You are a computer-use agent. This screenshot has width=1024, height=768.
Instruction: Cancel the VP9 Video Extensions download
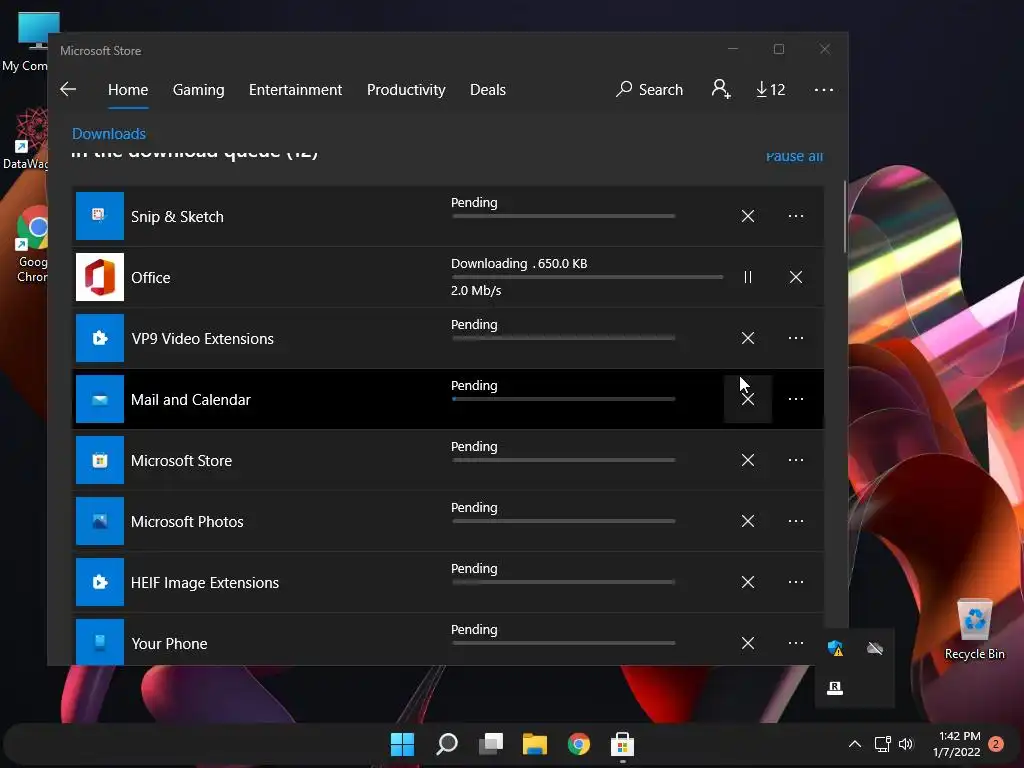tap(748, 338)
